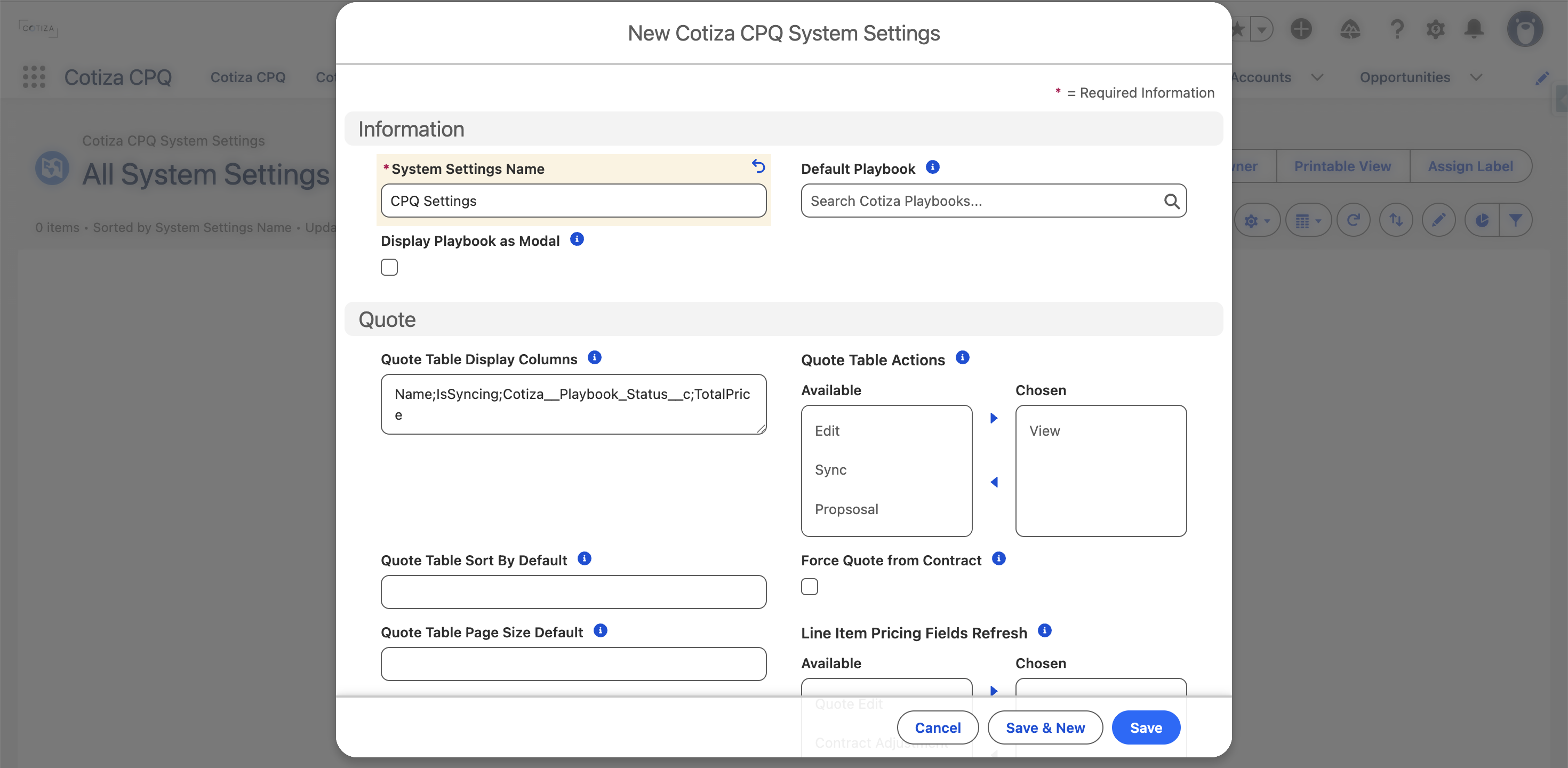Click Save & New
This screenshot has width=1568, height=768.
coord(1045,727)
